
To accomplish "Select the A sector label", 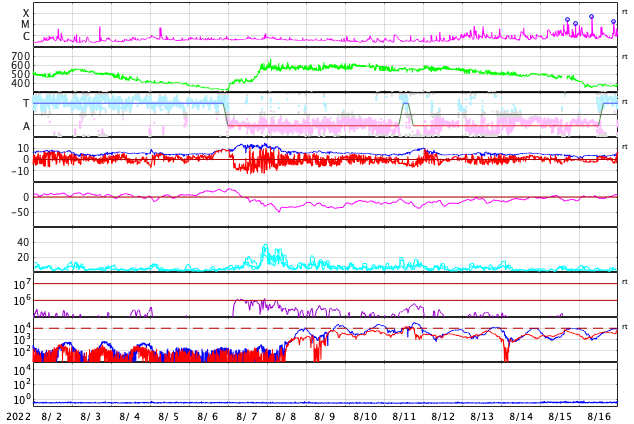I will point(26,127).
